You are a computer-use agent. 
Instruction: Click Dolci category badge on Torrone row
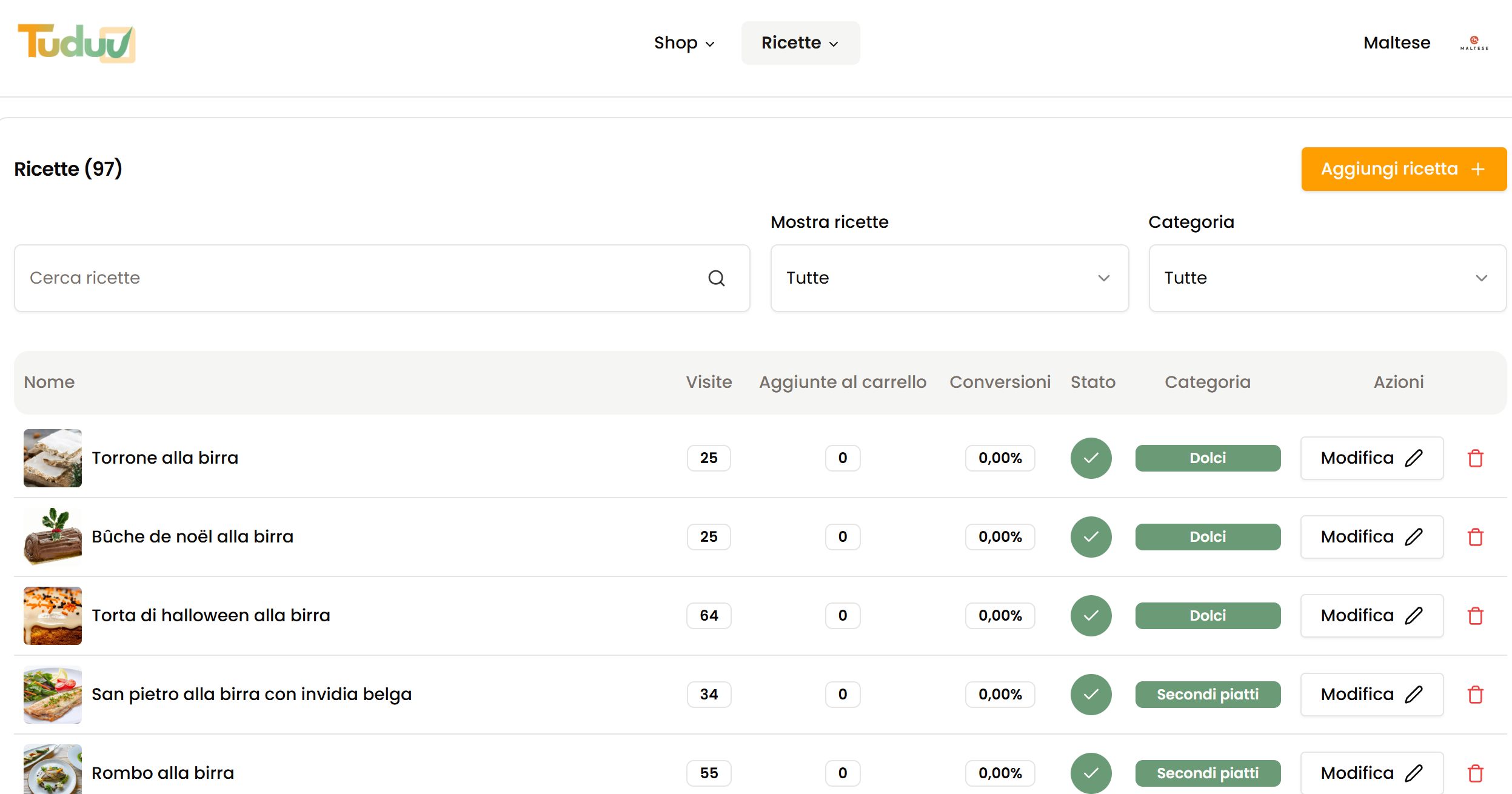[1207, 458]
